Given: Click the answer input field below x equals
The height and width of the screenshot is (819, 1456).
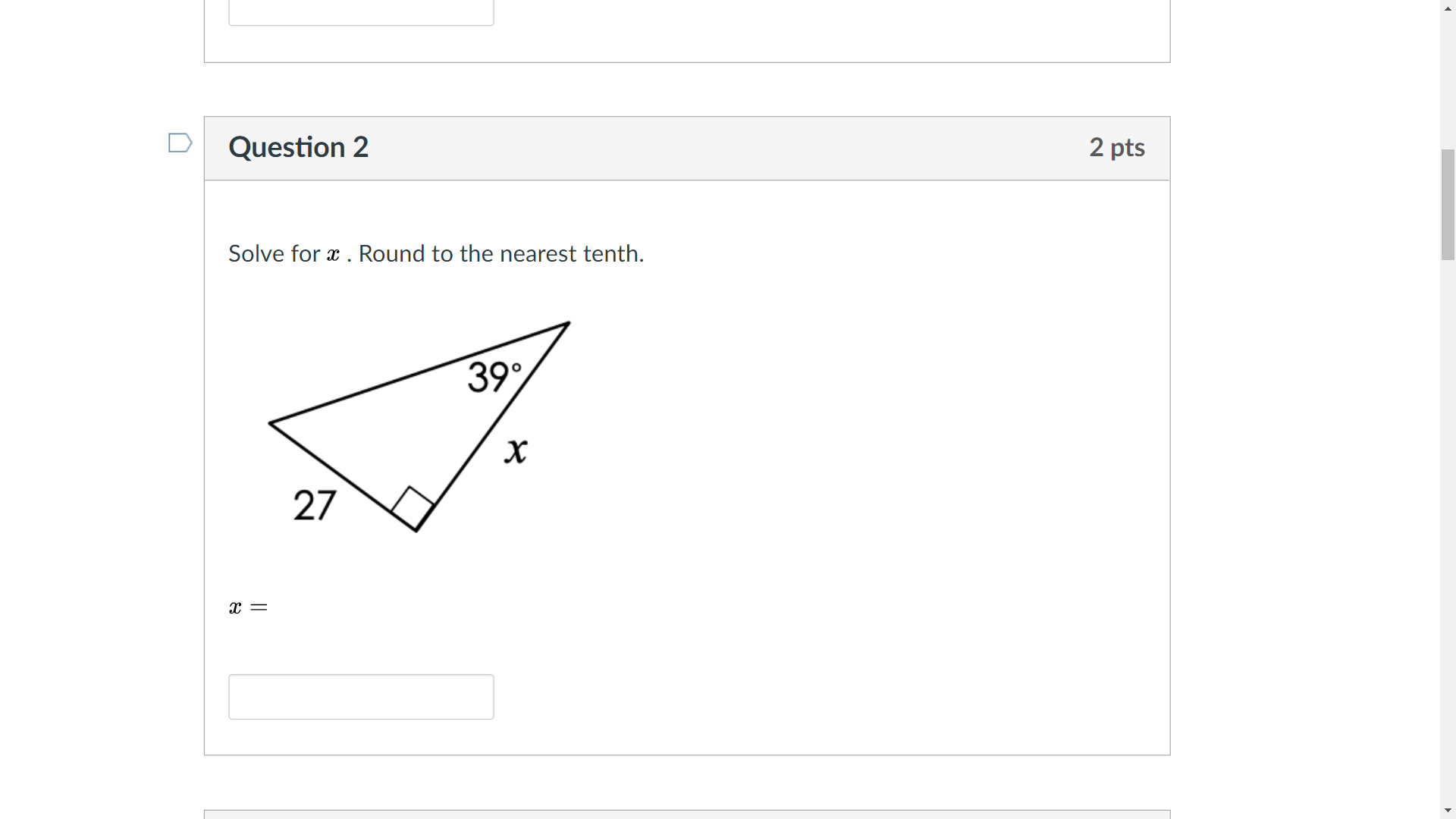Looking at the screenshot, I should (360, 695).
